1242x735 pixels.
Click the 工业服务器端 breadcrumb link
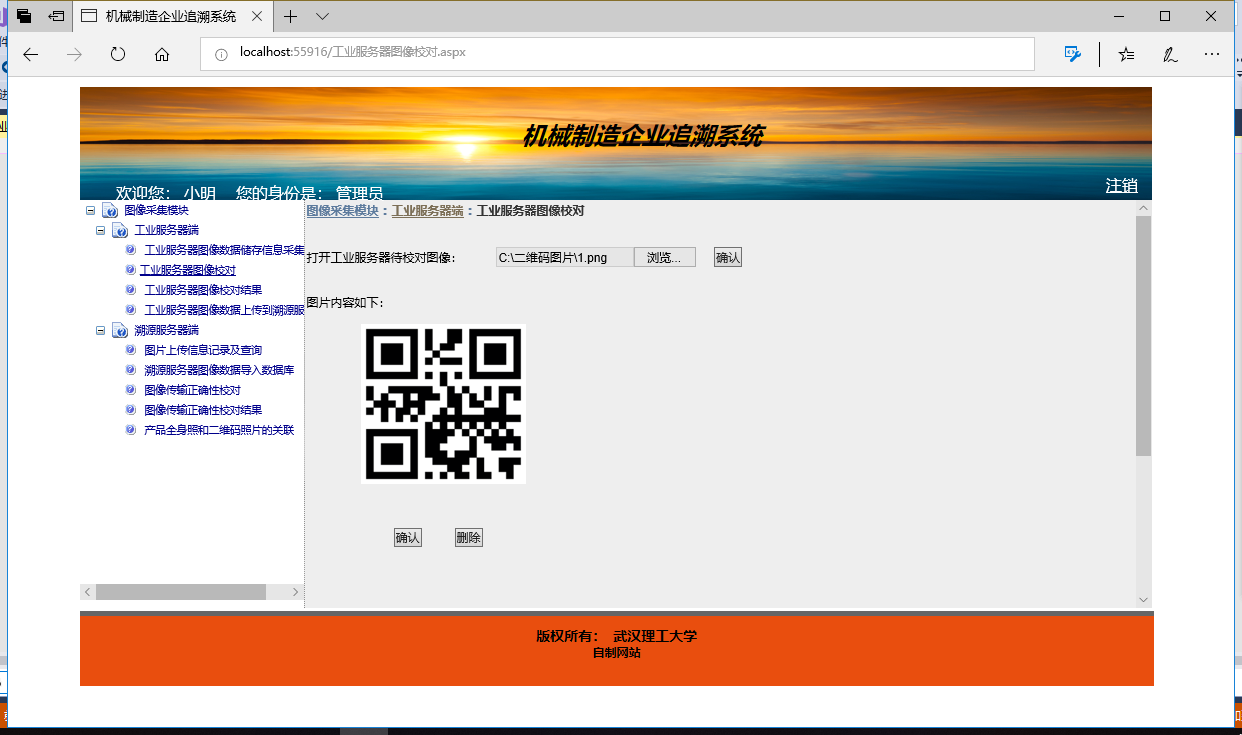[x=427, y=211]
